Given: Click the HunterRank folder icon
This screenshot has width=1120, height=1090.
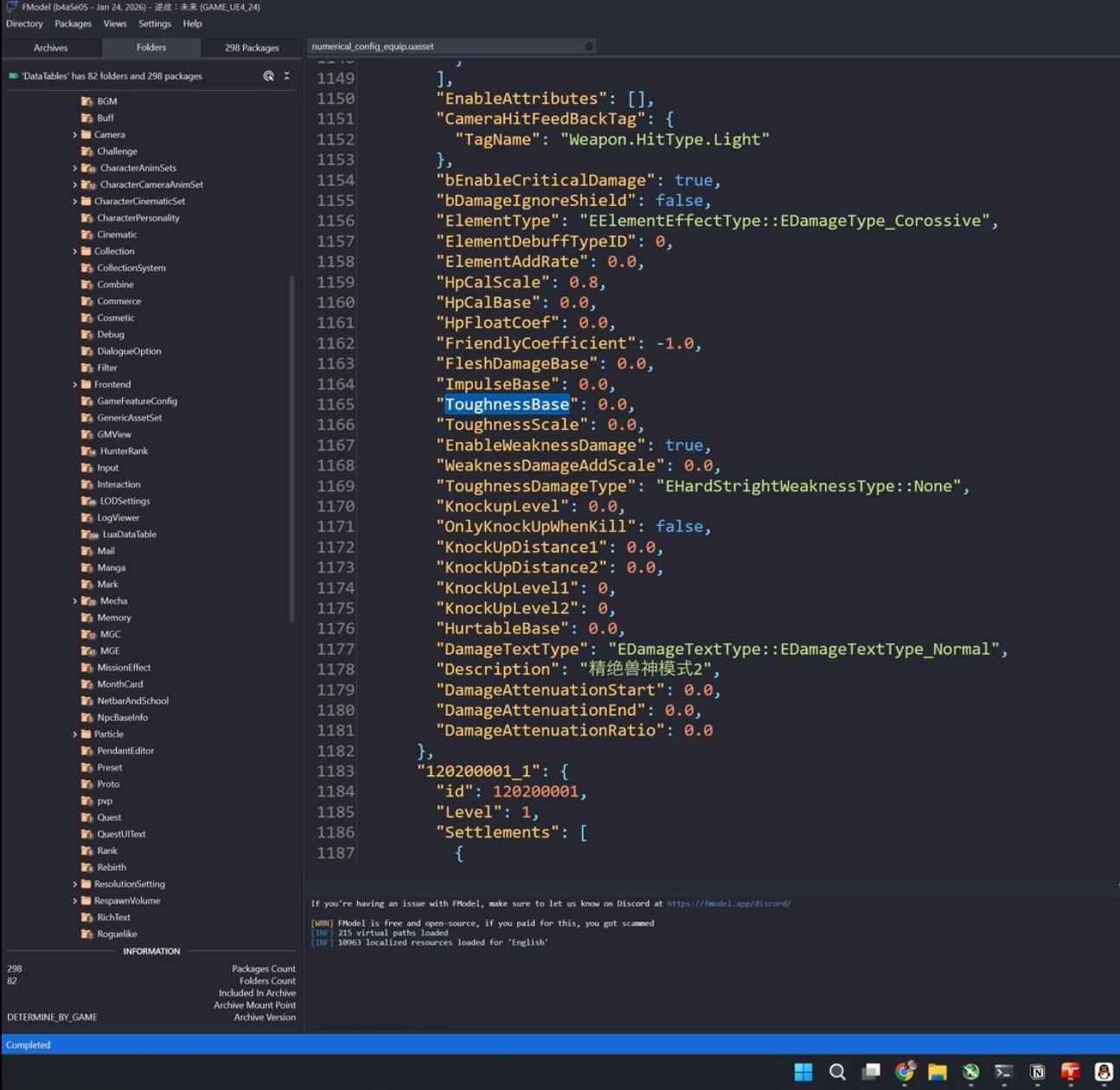Looking at the screenshot, I should coord(87,452).
